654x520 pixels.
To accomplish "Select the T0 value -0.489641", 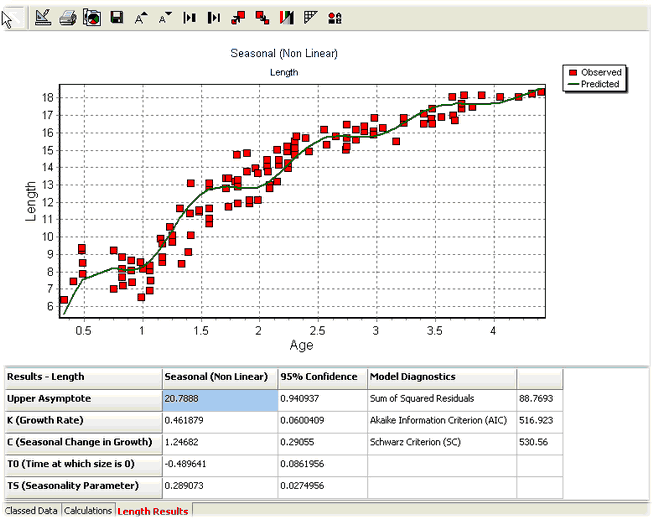I will click(x=220, y=465).
